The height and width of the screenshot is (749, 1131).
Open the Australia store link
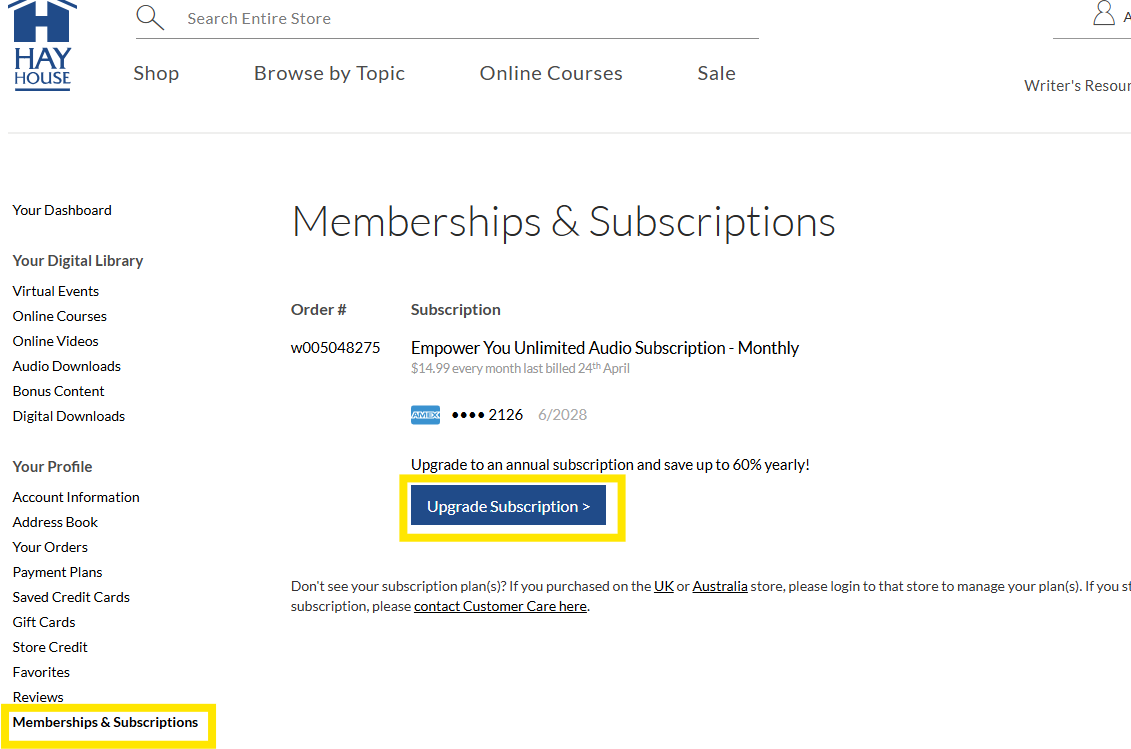(720, 586)
